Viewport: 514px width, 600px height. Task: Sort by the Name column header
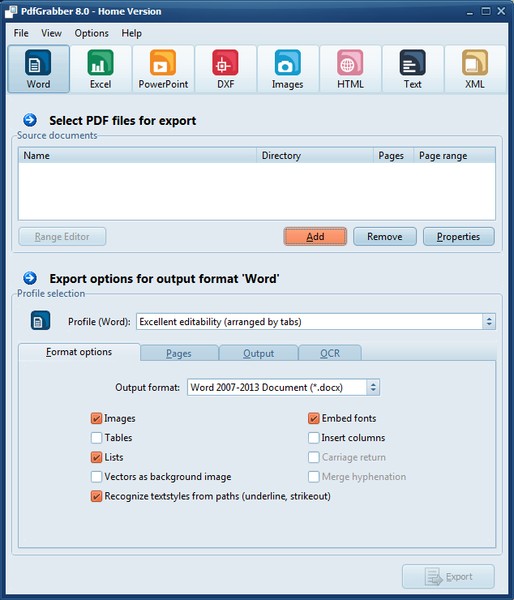coord(137,155)
